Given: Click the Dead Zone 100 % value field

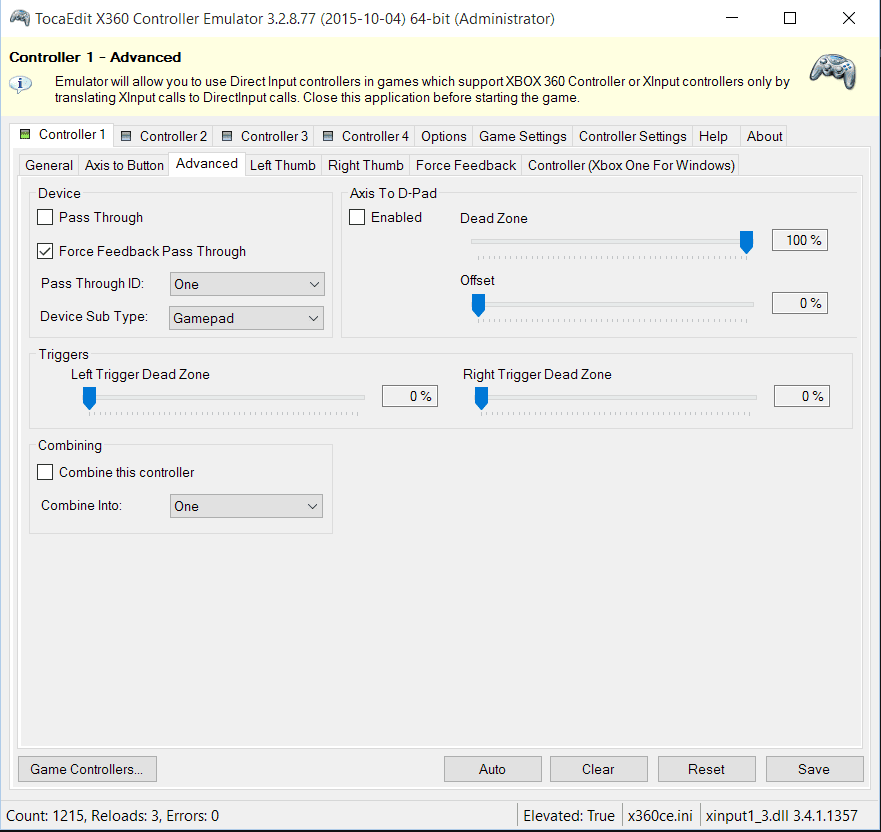Looking at the screenshot, I should coord(800,240).
